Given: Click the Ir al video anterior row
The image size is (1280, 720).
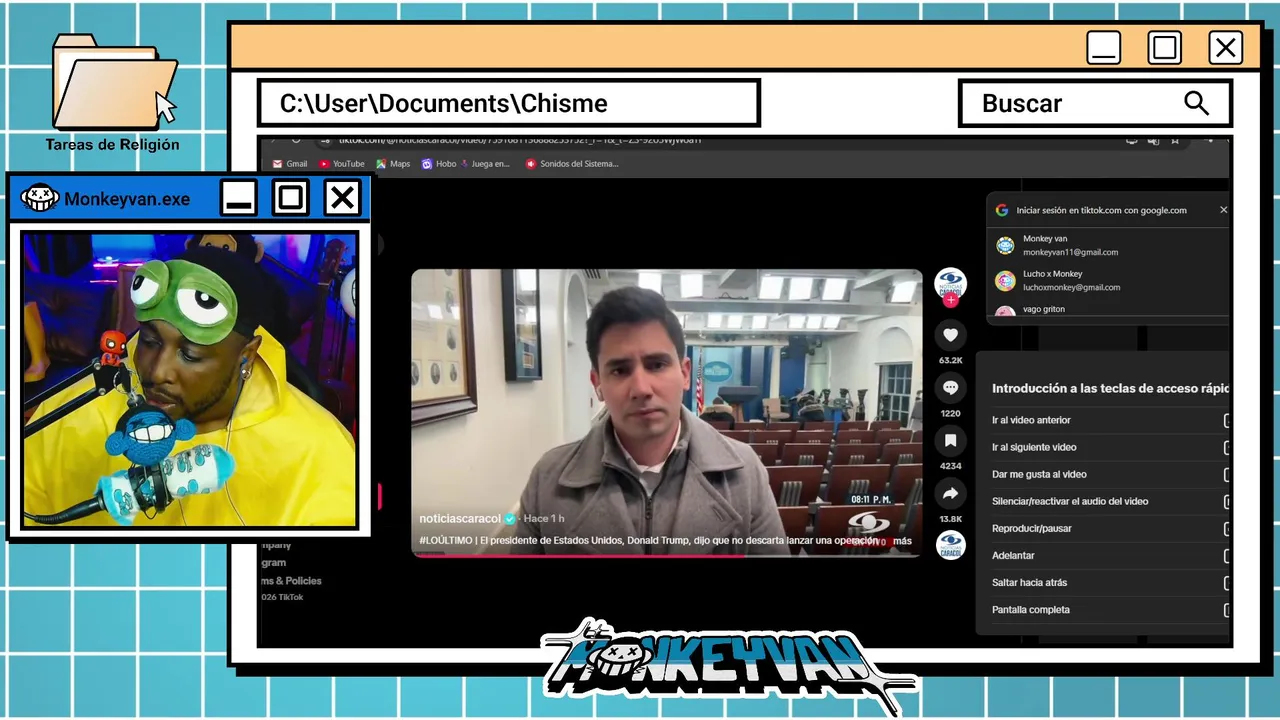Looking at the screenshot, I should tap(1110, 420).
